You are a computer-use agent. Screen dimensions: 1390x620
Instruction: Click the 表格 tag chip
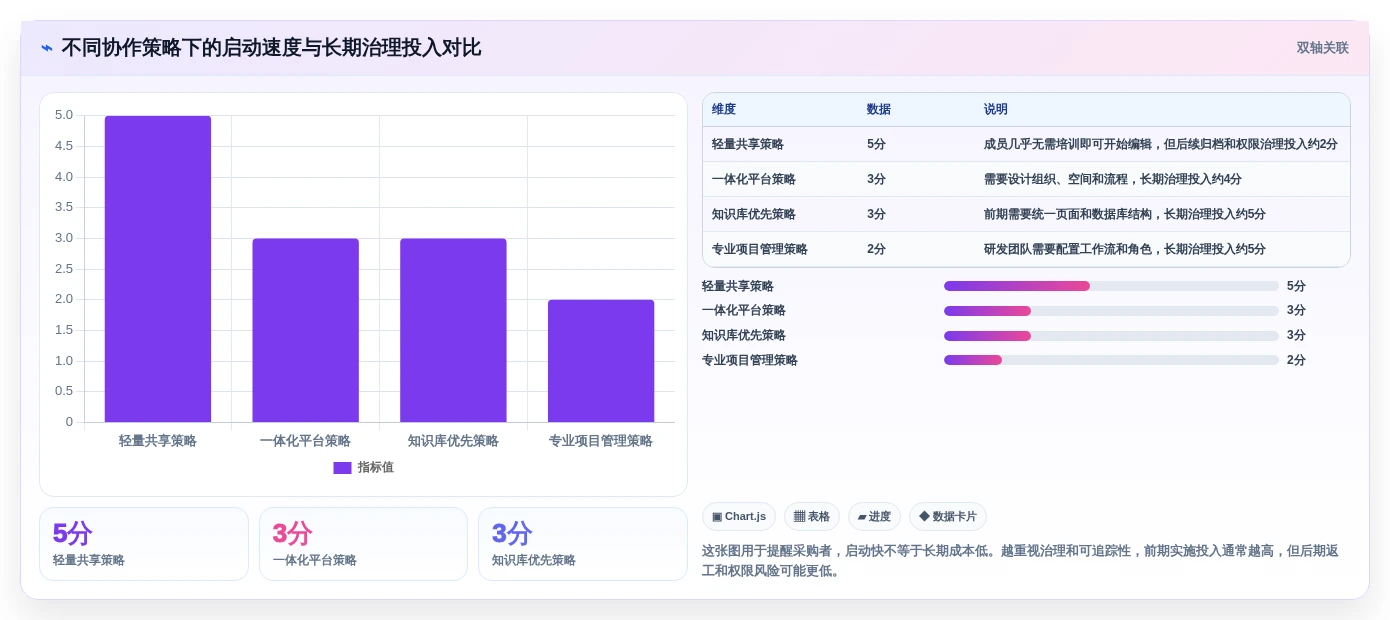point(812,517)
